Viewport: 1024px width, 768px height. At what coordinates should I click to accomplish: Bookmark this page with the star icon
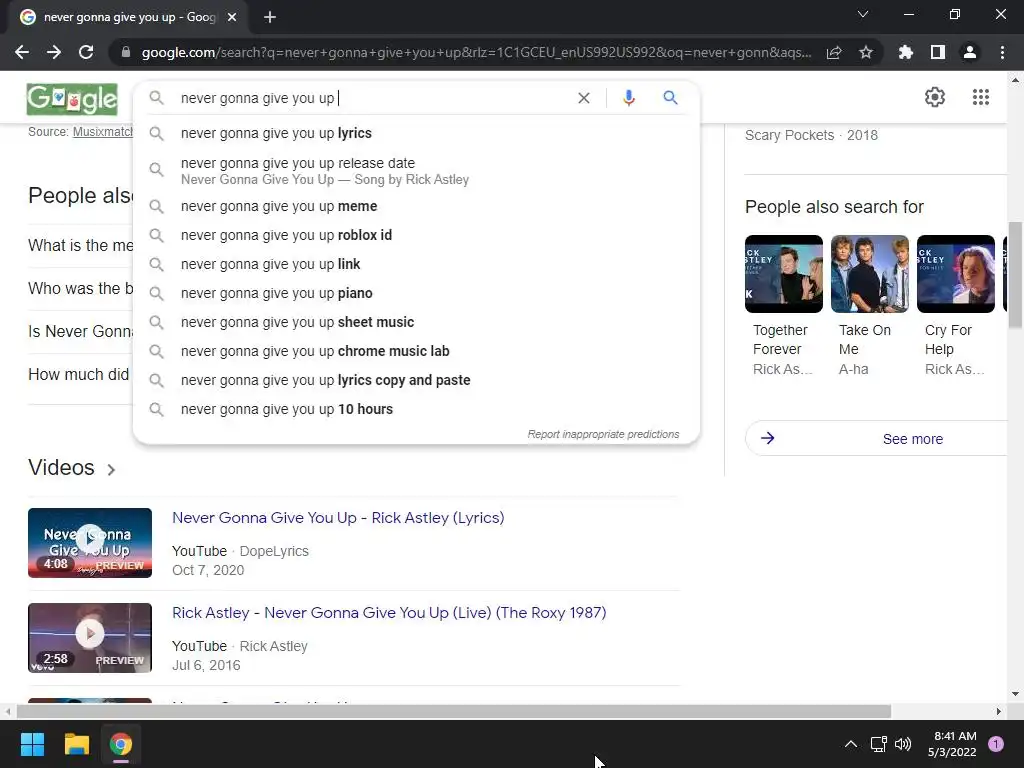tap(865, 52)
